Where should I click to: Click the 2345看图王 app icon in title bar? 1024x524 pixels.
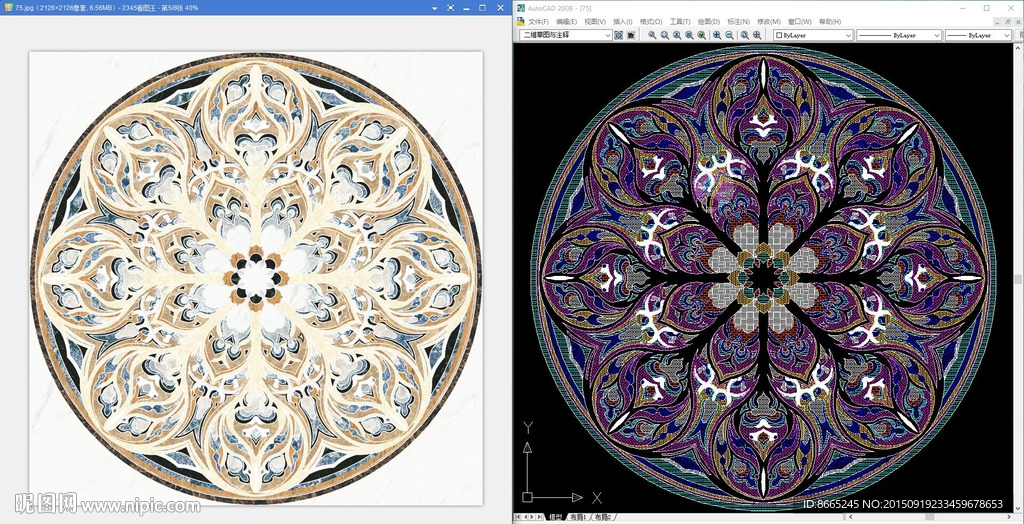pyautogui.click(x=7, y=8)
